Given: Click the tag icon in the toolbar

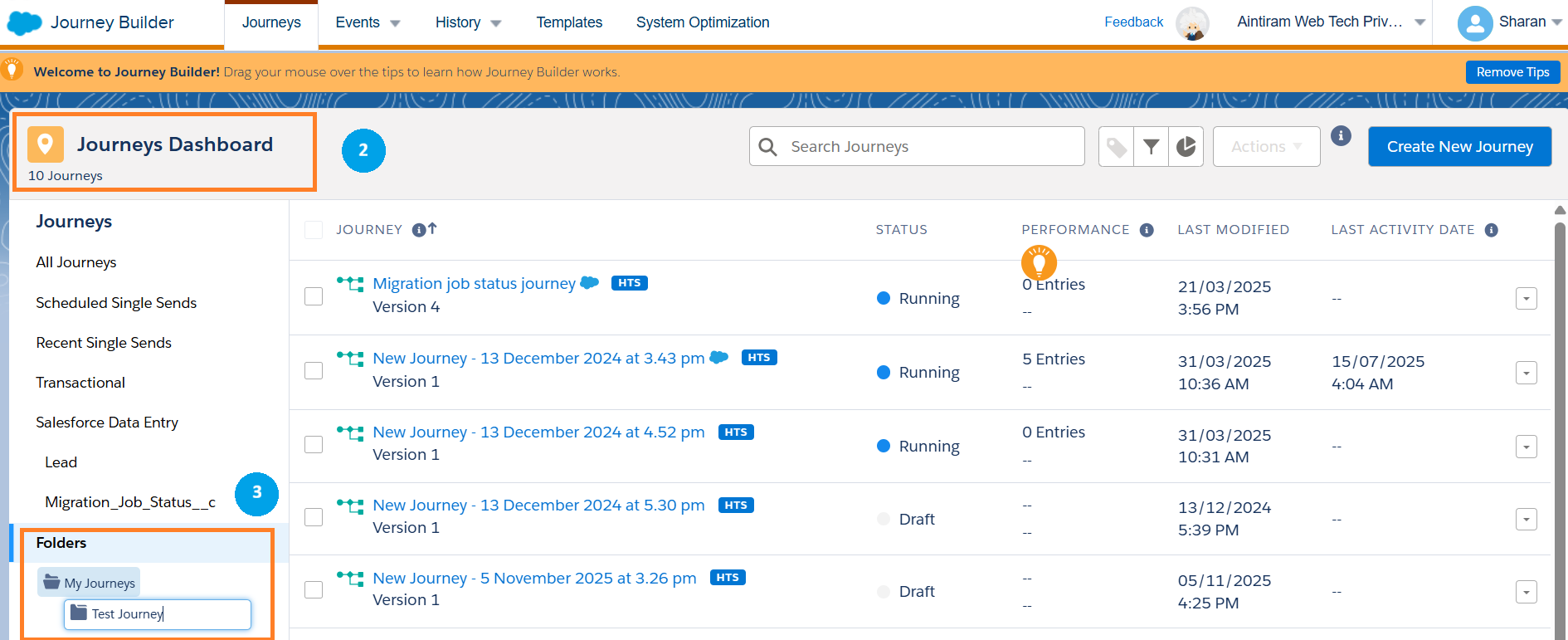Looking at the screenshot, I should pyautogui.click(x=1117, y=147).
